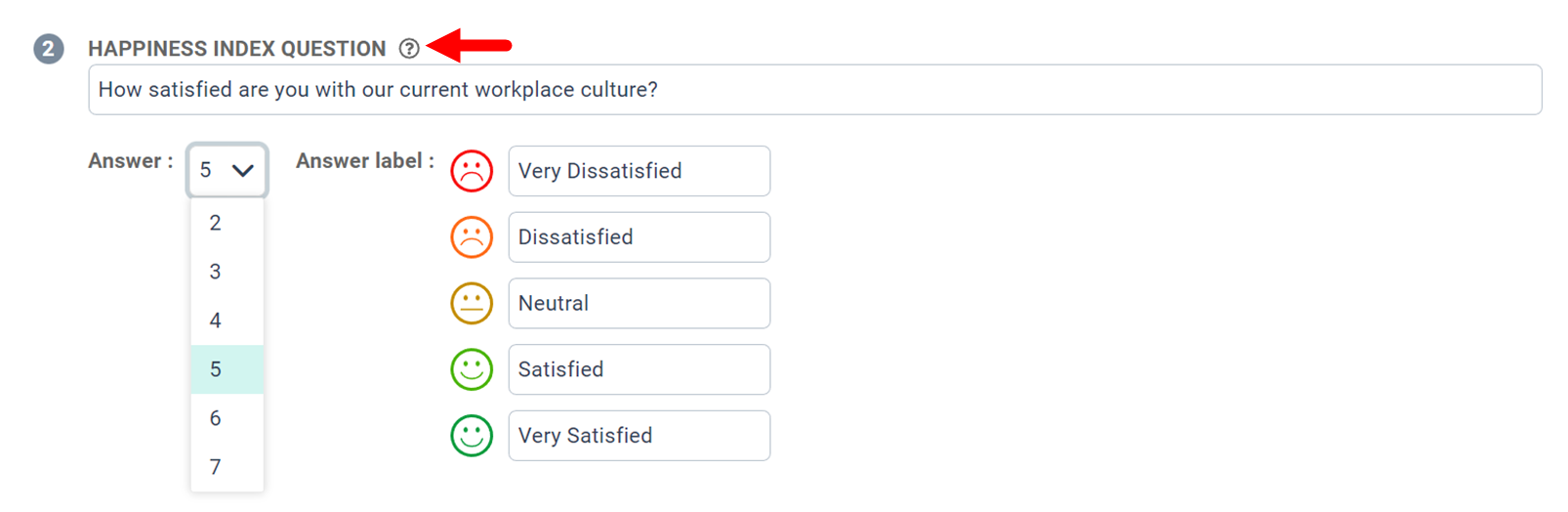1568x512 pixels.
Task: Edit the Satisfied answer label field
Action: click(639, 369)
